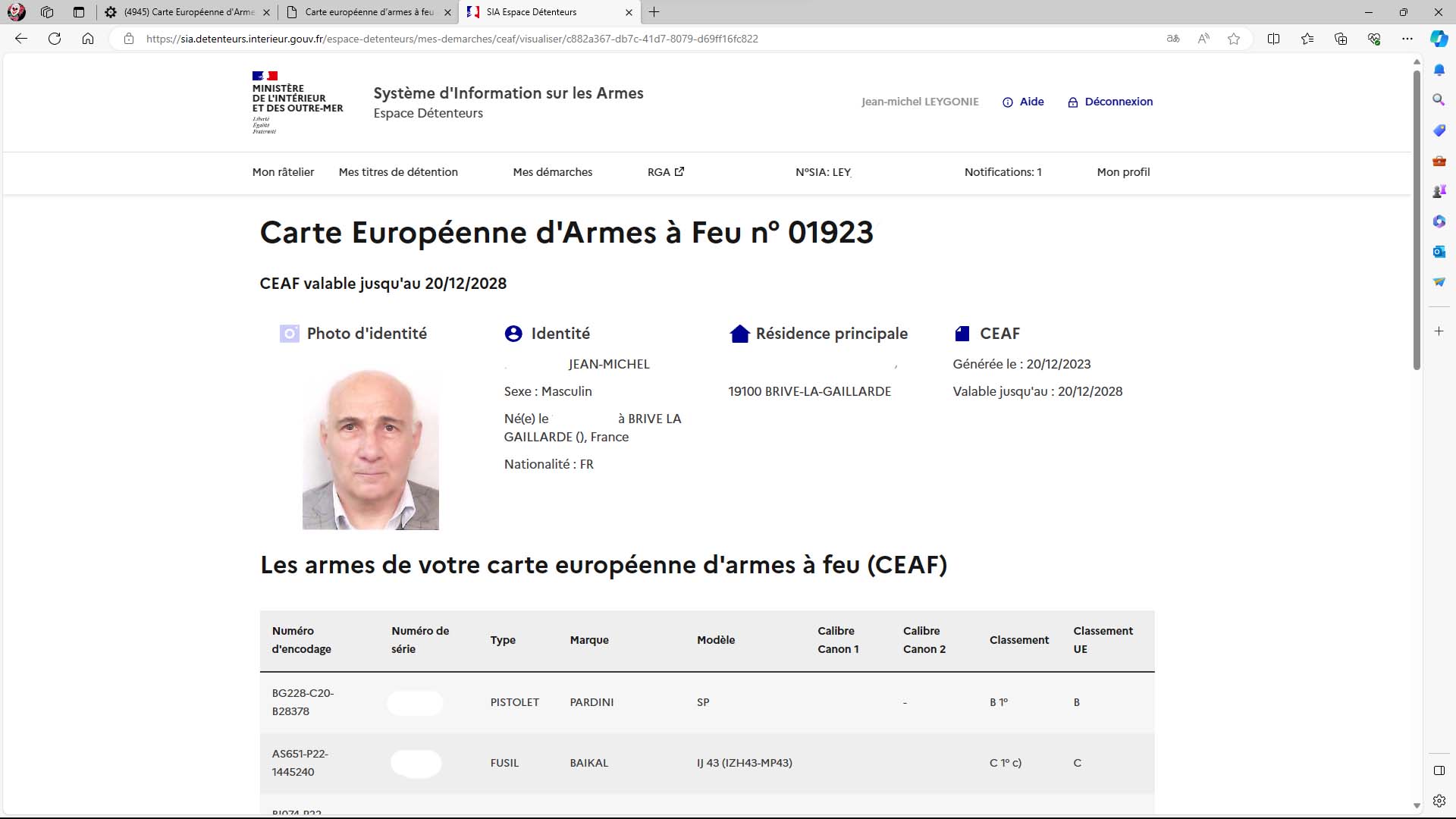Viewport: 1456px width, 819px height.
Task: Click the N°SIA: LEY text
Action: point(824,172)
